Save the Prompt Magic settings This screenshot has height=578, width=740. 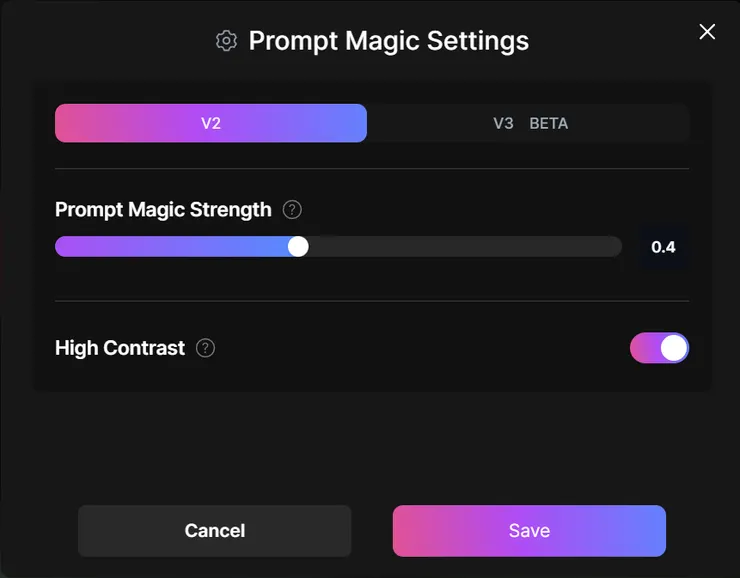[x=529, y=530]
